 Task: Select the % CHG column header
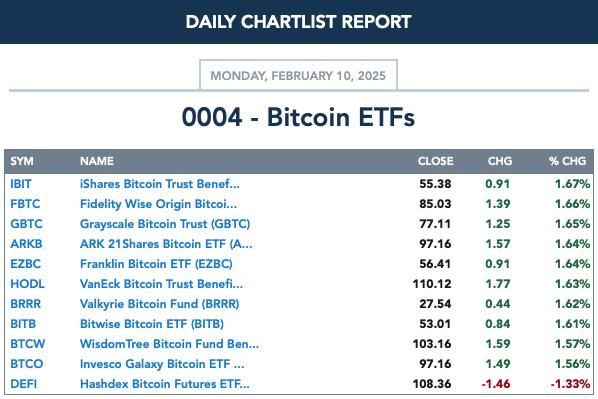567,161
